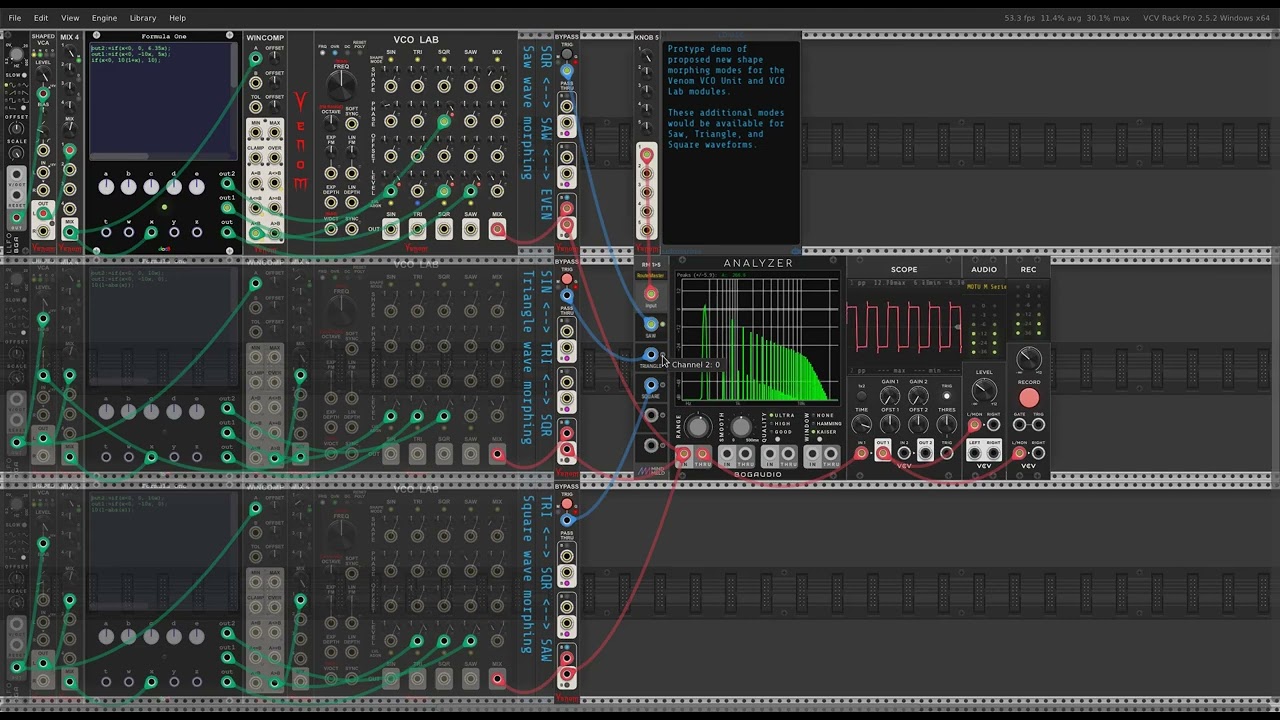
Task: Click top VCO LAB SAW output jack
Action: [x=470, y=229]
